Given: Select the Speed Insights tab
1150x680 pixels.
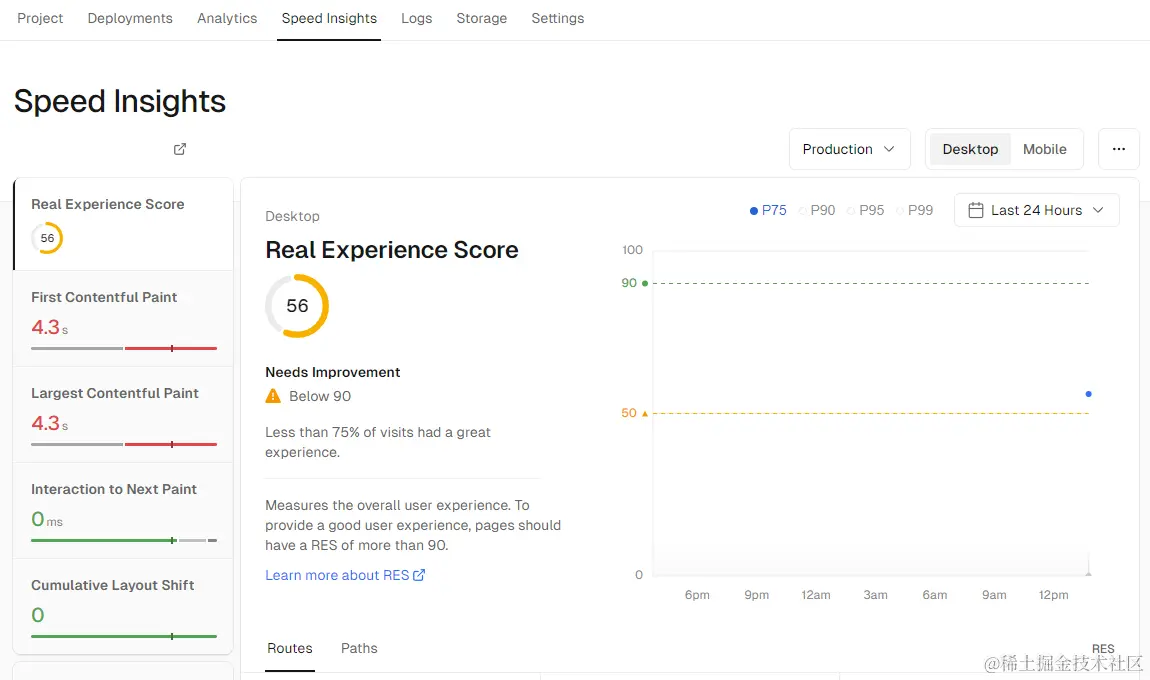Looking at the screenshot, I should point(329,18).
